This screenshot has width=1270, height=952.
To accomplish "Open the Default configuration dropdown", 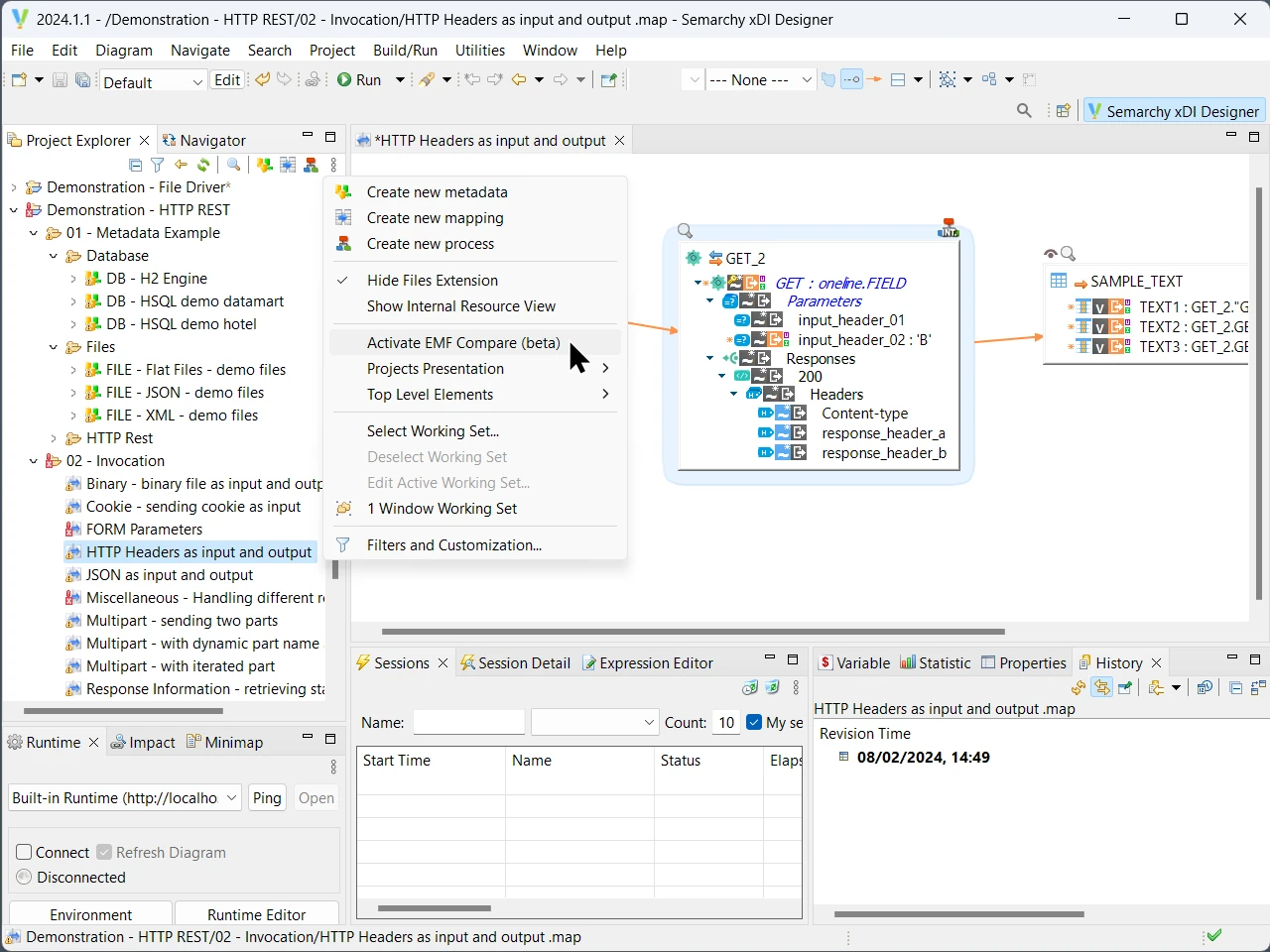I will [198, 80].
